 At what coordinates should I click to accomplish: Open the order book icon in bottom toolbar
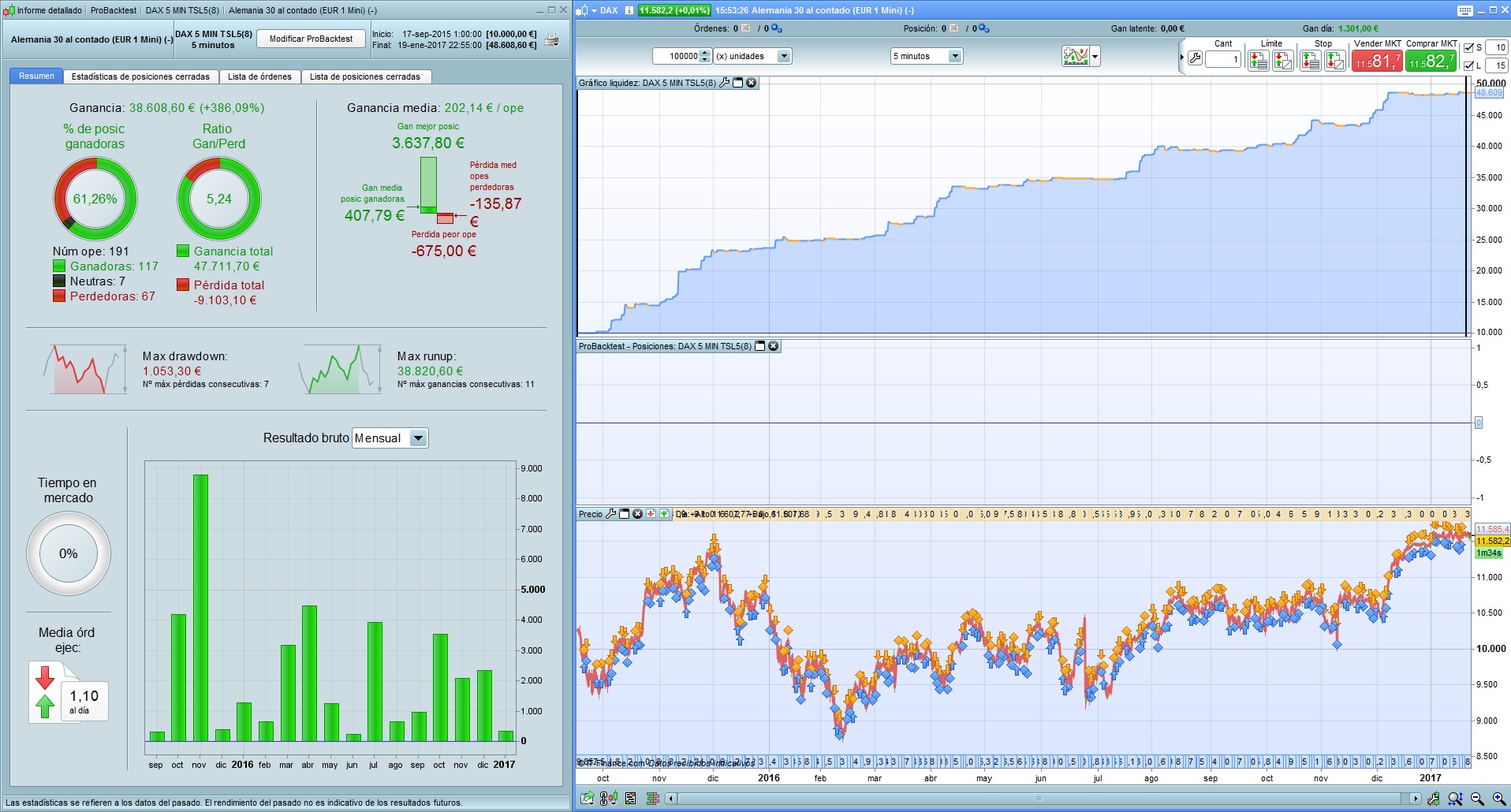pyautogui.click(x=652, y=799)
